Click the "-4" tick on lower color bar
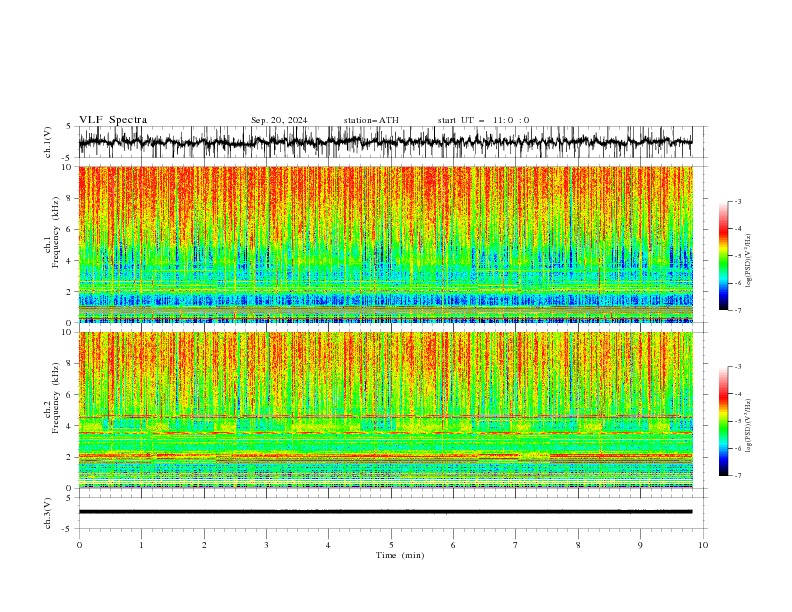792x612 pixels. [x=737, y=394]
